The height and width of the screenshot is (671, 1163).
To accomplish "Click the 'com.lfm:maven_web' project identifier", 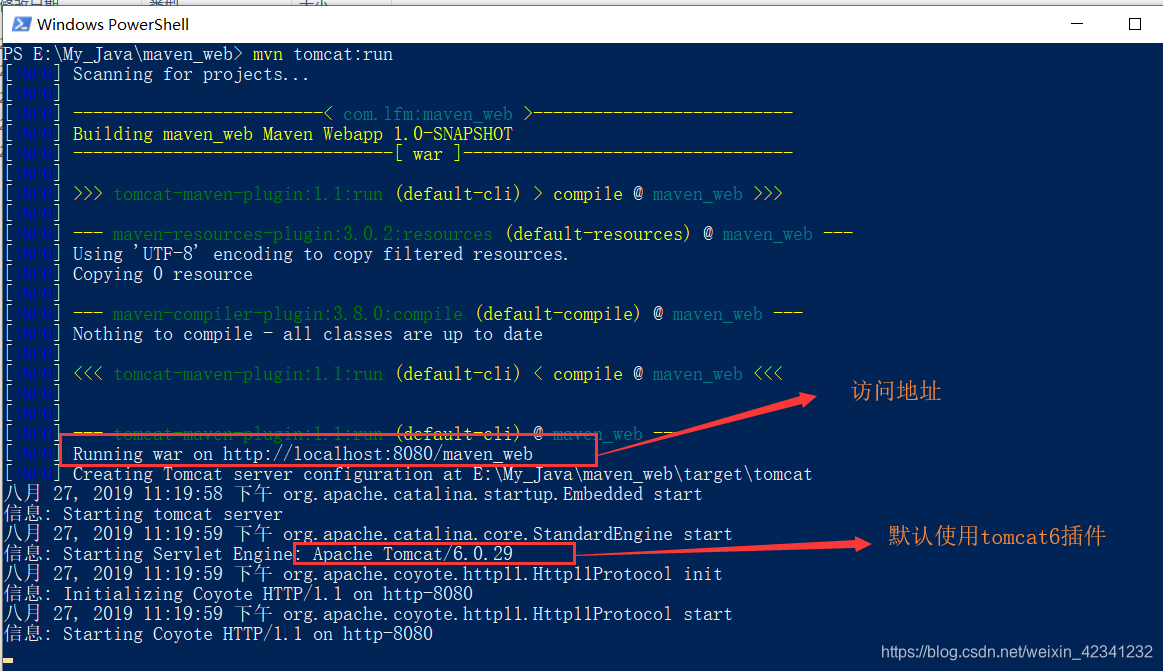I will 428,114.
